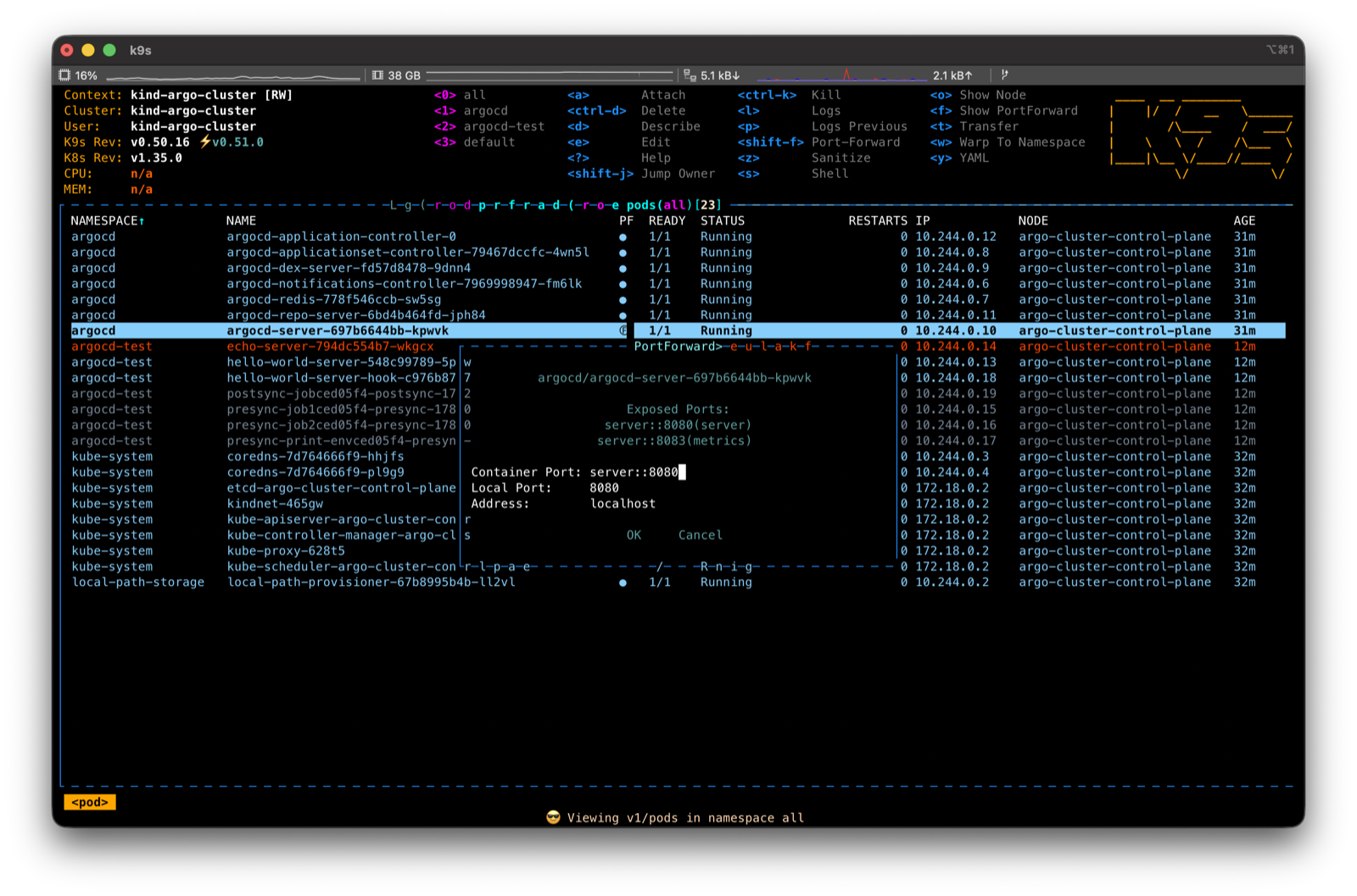Click the exposed port server::8083(metrics)
This screenshot has width=1357, height=896.
(x=673, y=441)
